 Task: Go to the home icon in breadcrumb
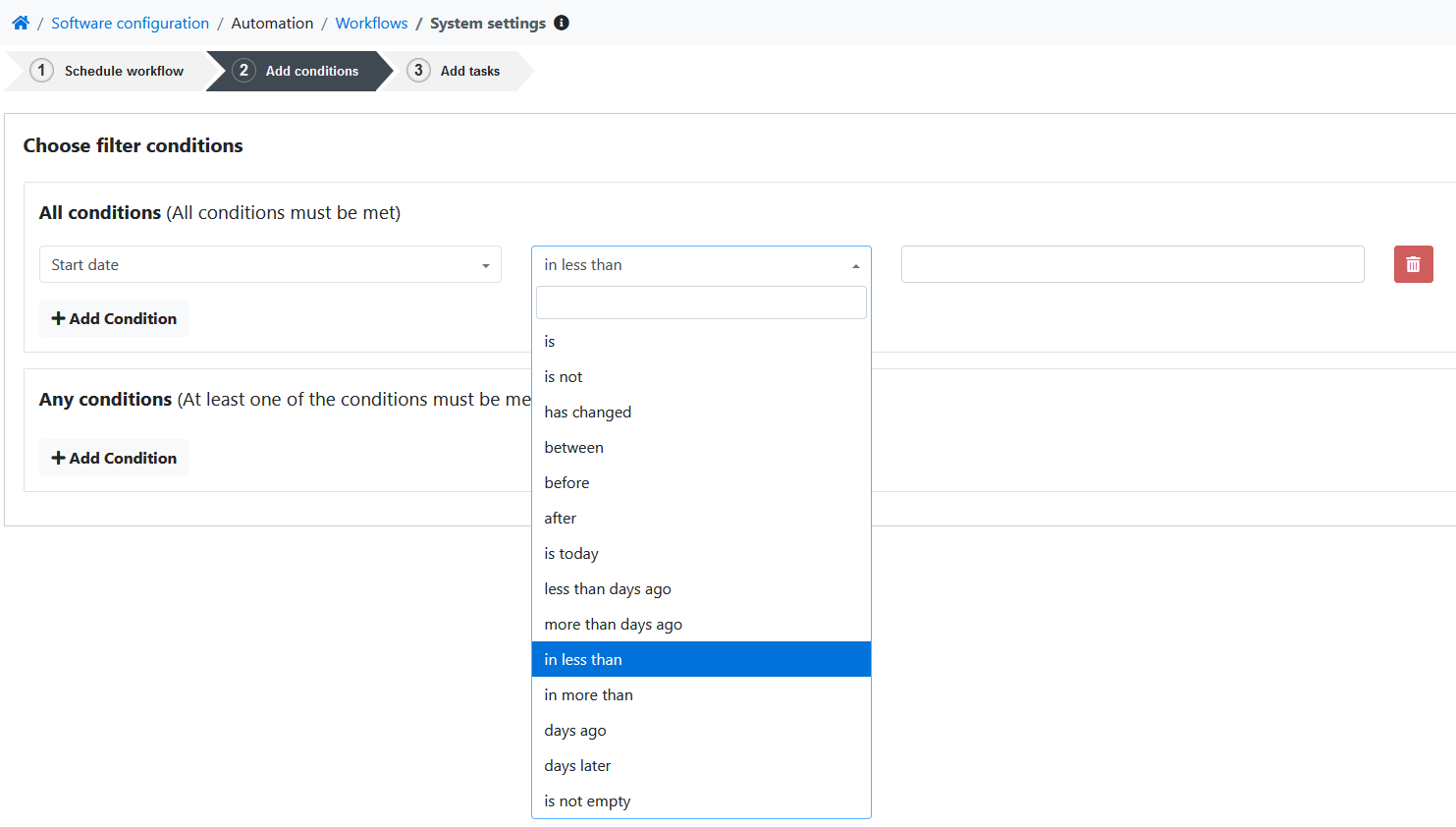21,23
